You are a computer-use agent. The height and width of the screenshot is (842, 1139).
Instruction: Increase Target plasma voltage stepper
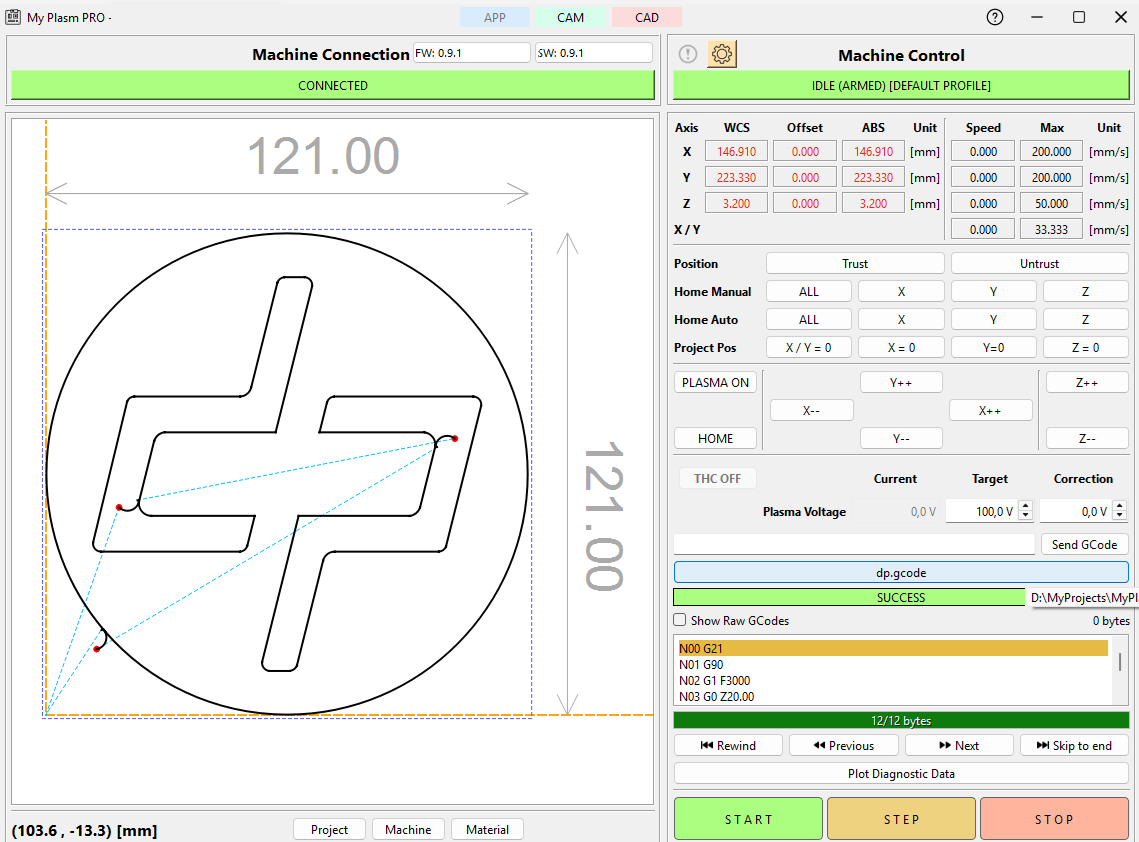coord(1025,506)
